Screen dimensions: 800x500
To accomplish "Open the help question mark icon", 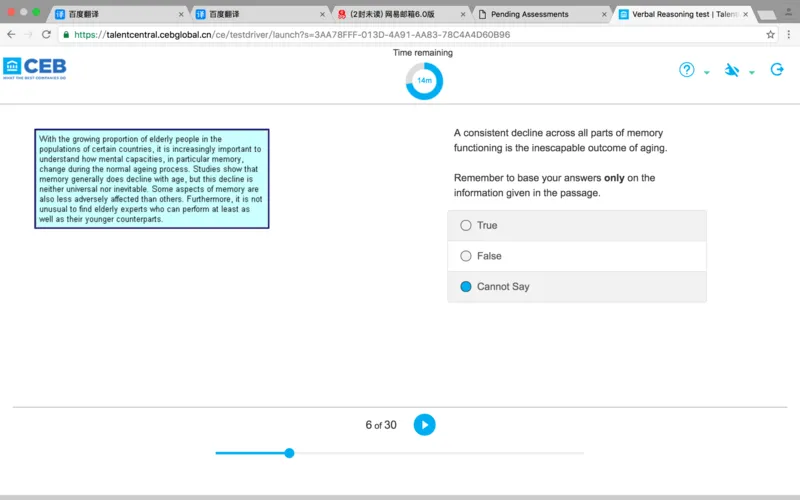I will pos(687,70).
